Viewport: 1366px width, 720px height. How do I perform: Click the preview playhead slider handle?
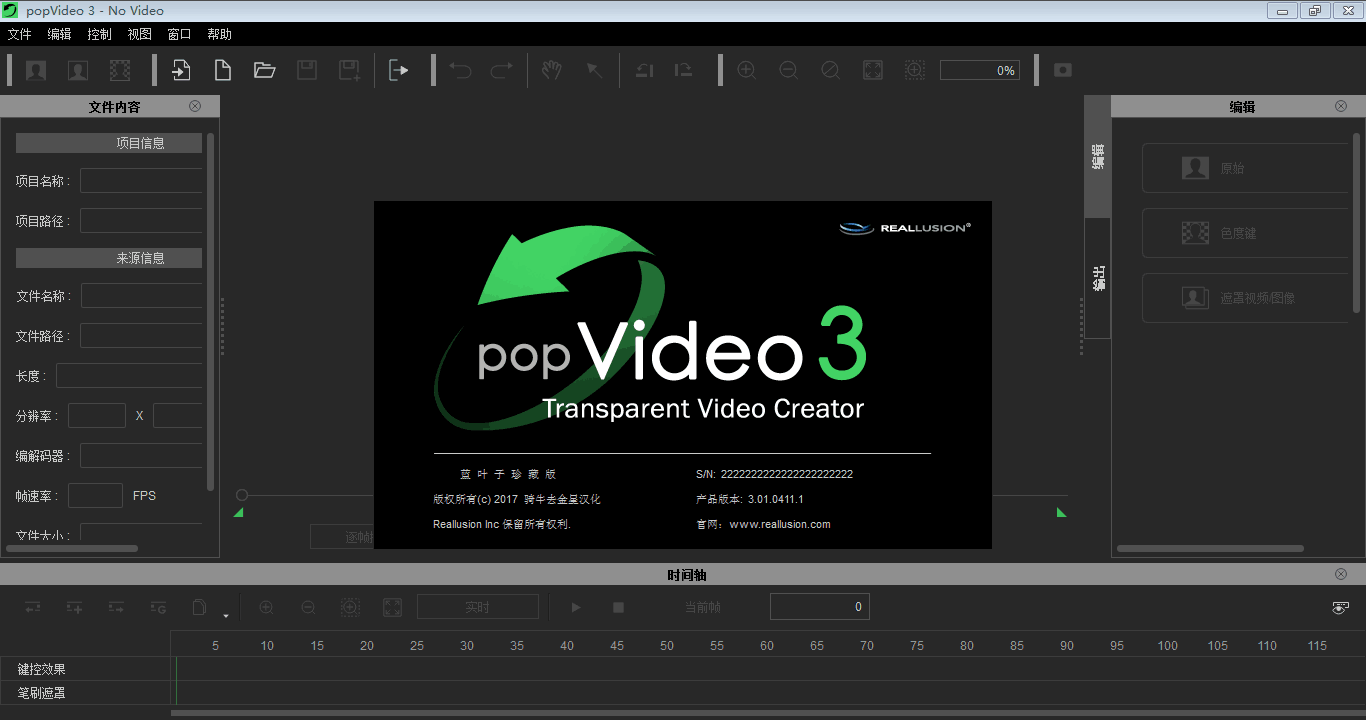242,495
